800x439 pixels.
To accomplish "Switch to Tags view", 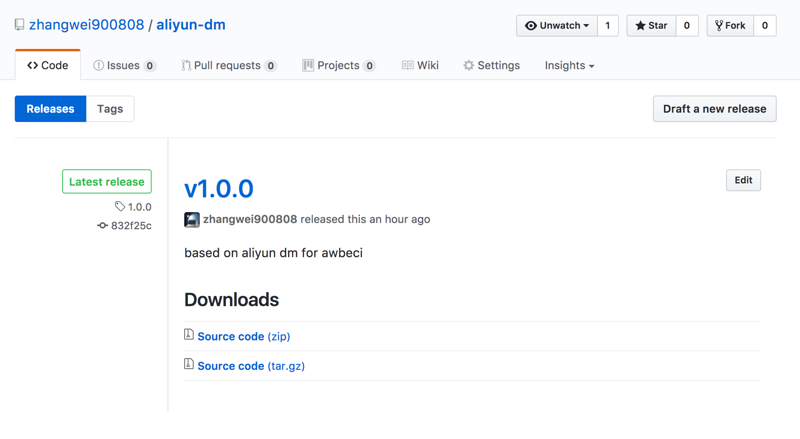I will click(x=110, y=109).
